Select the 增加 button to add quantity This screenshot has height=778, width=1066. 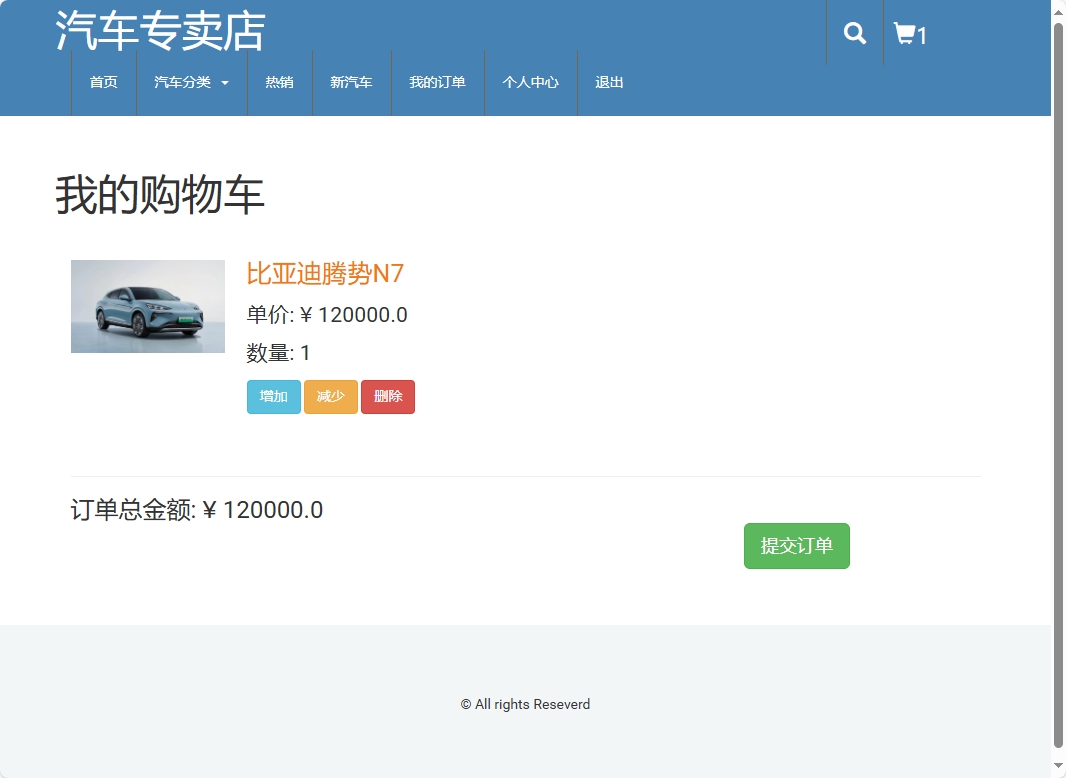(273, 397)
